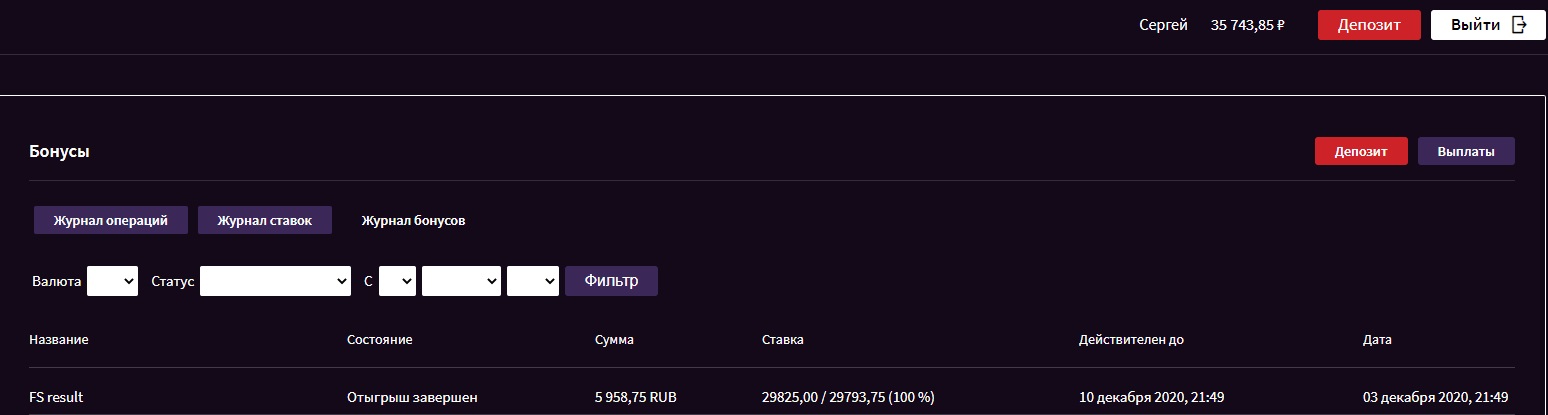Click the Состояние column header
1548x415 pixels.
(x=379, y=339)
